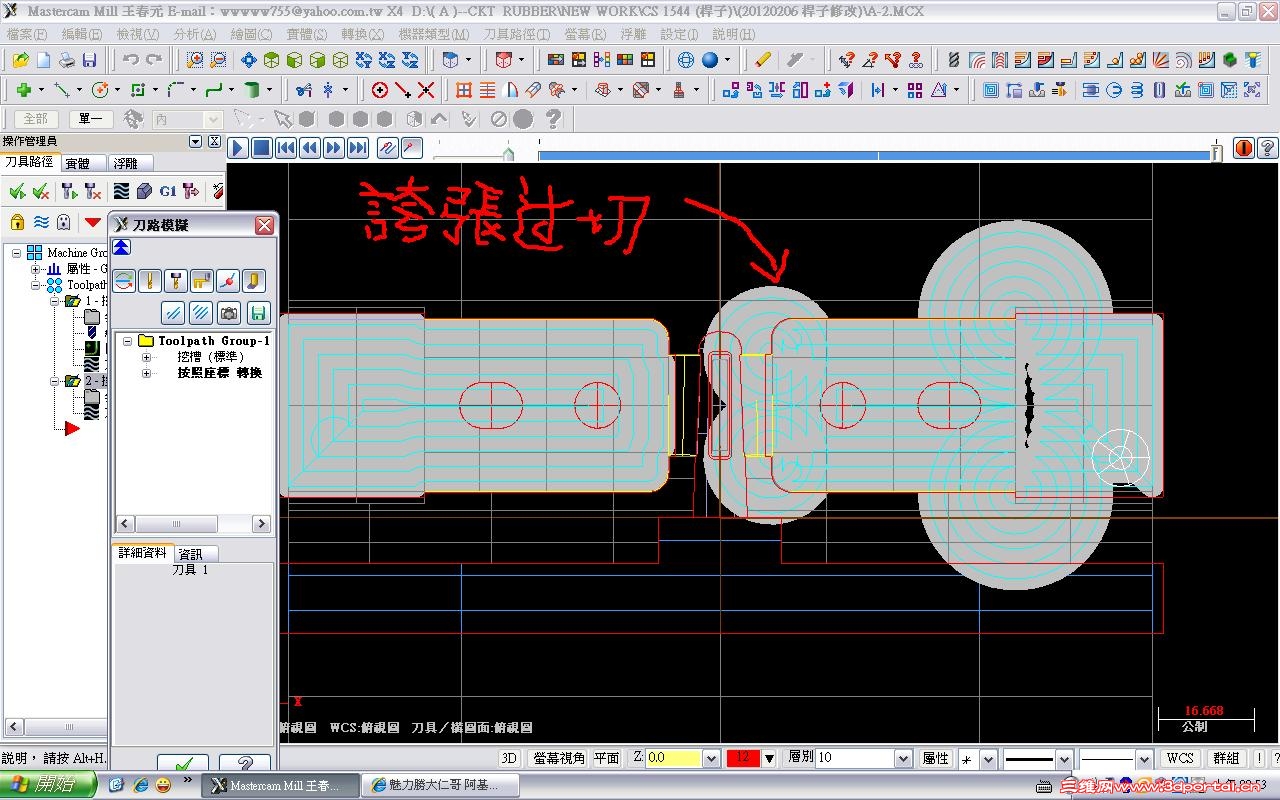Toggle quick verify shading in backplot dialog
Viewport: 1280px width, 800px height.
(x=254, y=281)
